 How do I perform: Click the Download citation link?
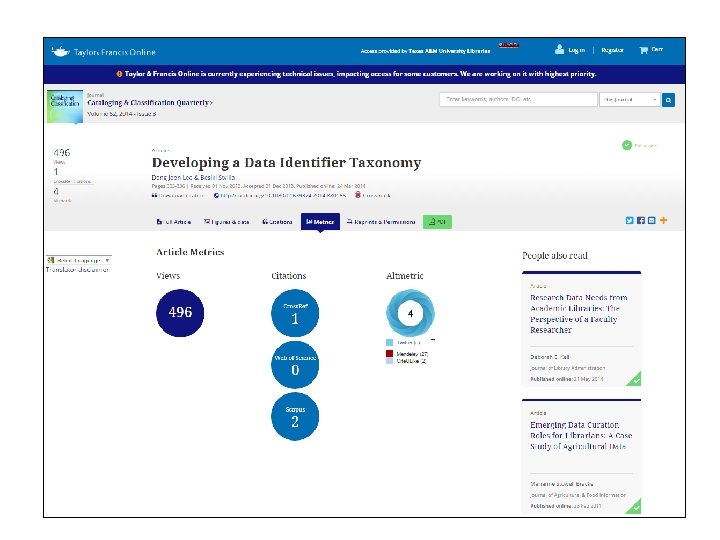pos(178,196)
